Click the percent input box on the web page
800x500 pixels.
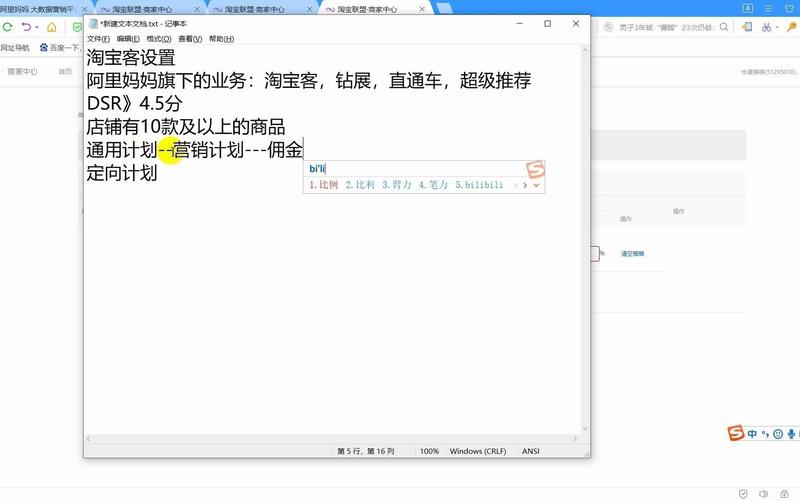(x=594, y=254)
